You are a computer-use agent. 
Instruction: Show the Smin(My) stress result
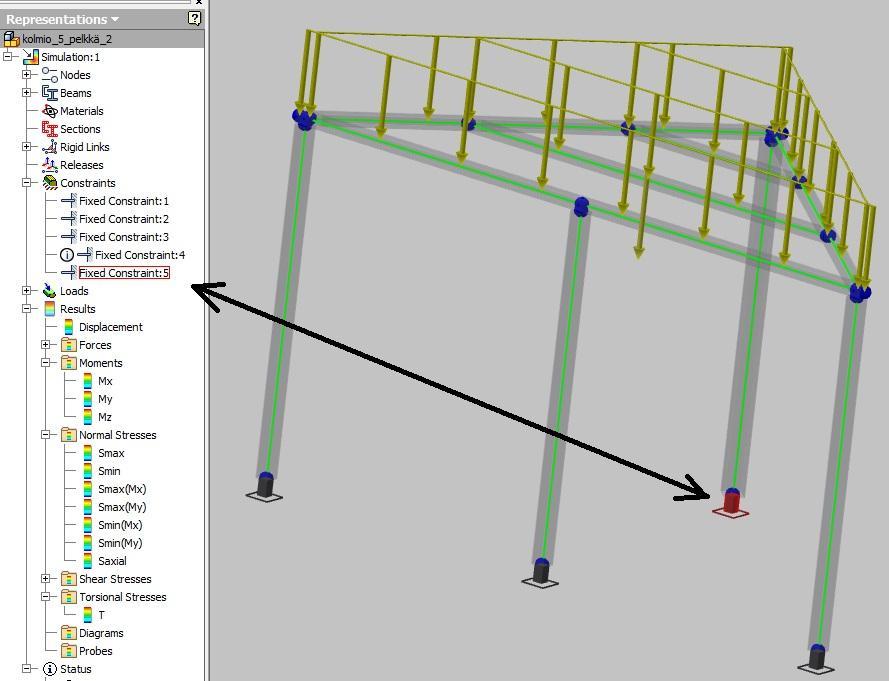pyautogui.click(x=120, y=543)
